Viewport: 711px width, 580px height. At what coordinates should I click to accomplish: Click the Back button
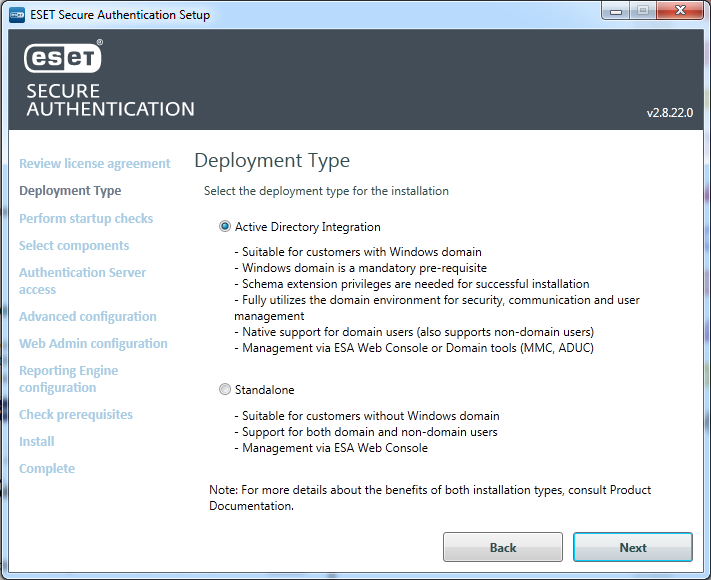503,547
